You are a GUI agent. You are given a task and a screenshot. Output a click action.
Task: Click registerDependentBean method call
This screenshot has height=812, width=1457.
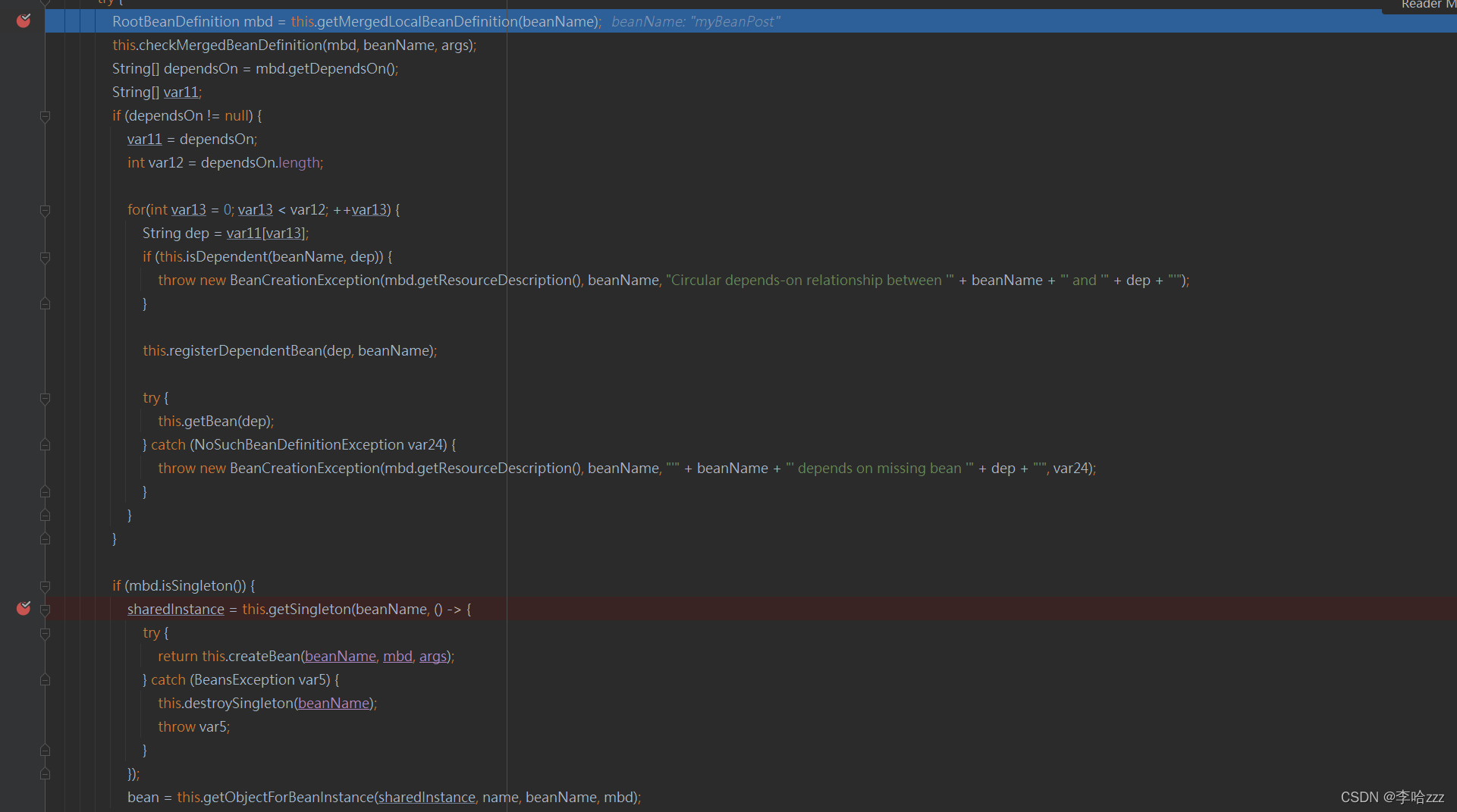[246, 350]
